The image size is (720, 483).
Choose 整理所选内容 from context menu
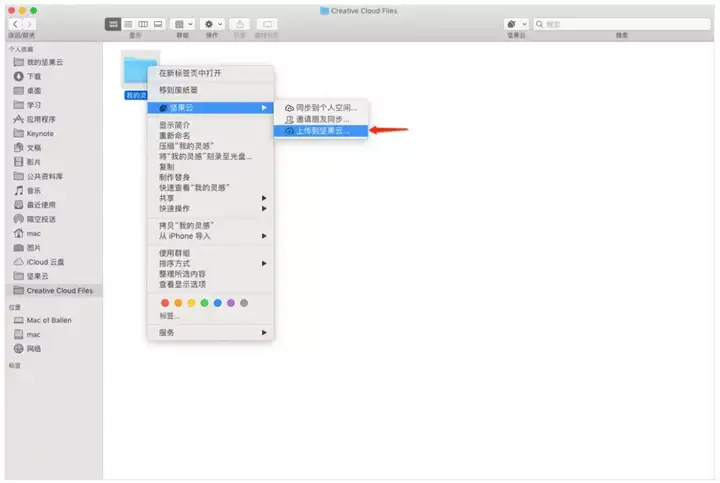pos(210,274)
